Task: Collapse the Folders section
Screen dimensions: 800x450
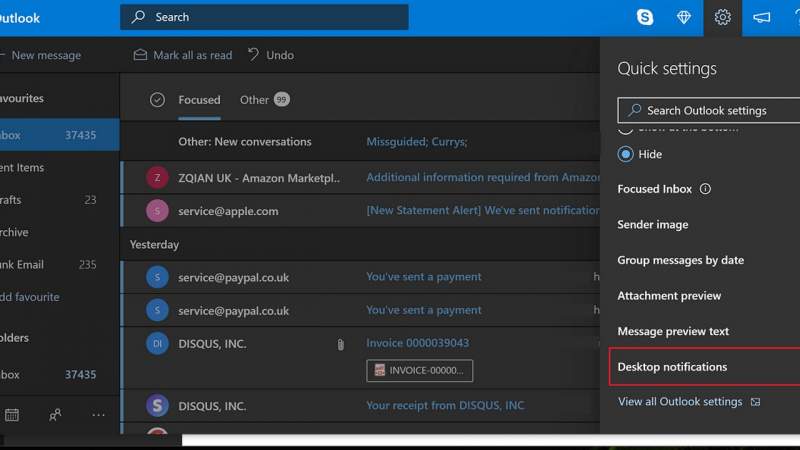Action: 14,338
